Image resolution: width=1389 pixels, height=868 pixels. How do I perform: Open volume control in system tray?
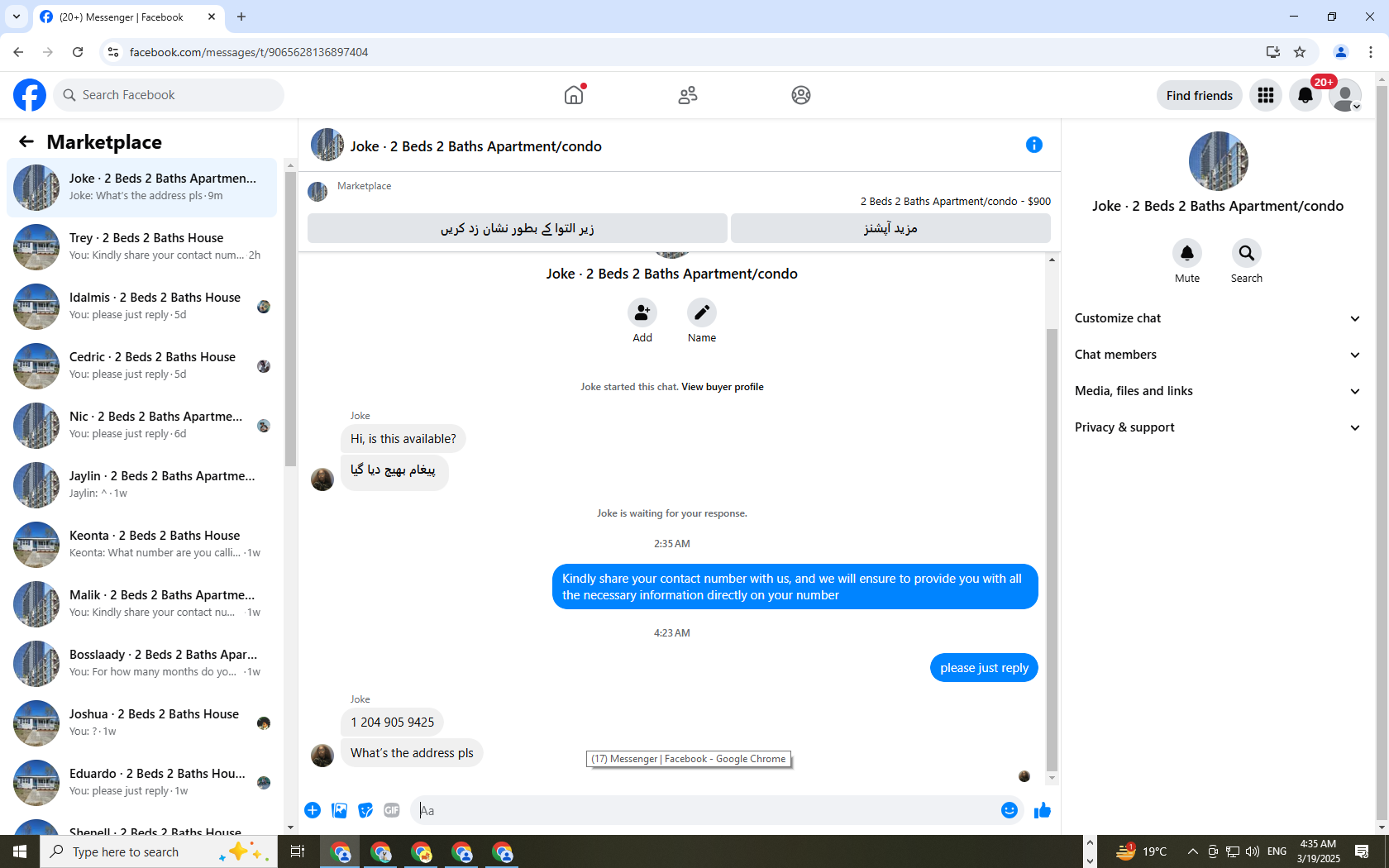[x=1253, y=851]
